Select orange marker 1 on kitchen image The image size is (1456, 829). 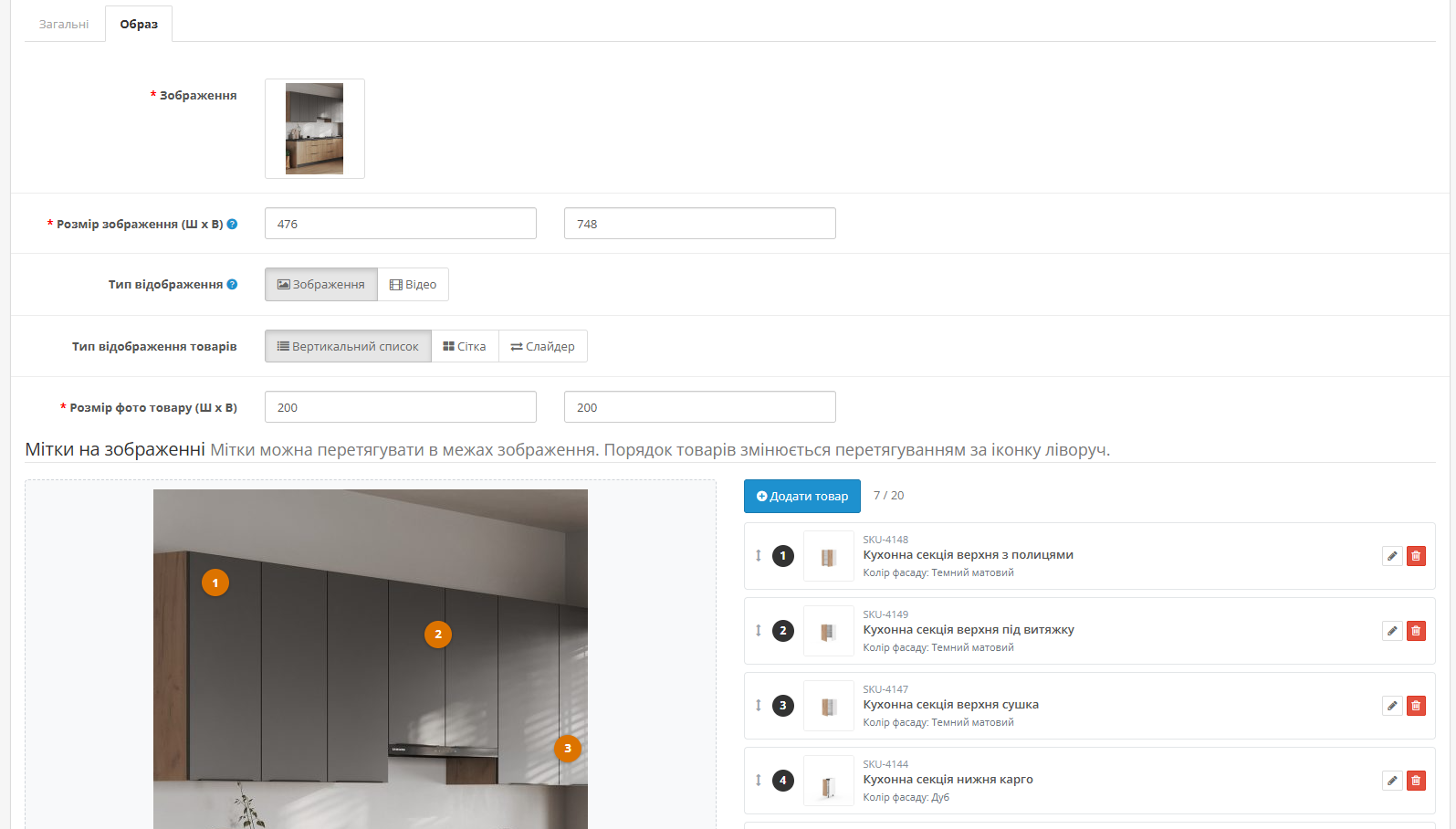pos(215,582)
